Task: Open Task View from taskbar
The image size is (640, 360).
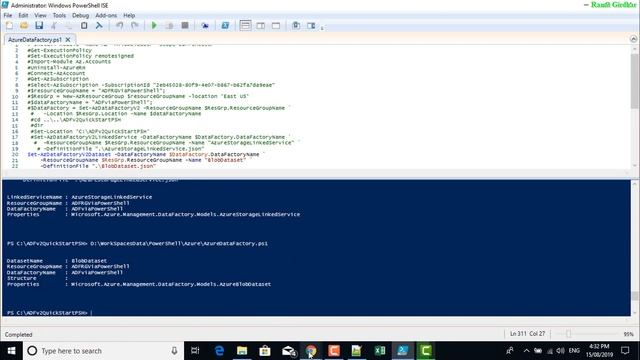Action: tap(195, 351)
